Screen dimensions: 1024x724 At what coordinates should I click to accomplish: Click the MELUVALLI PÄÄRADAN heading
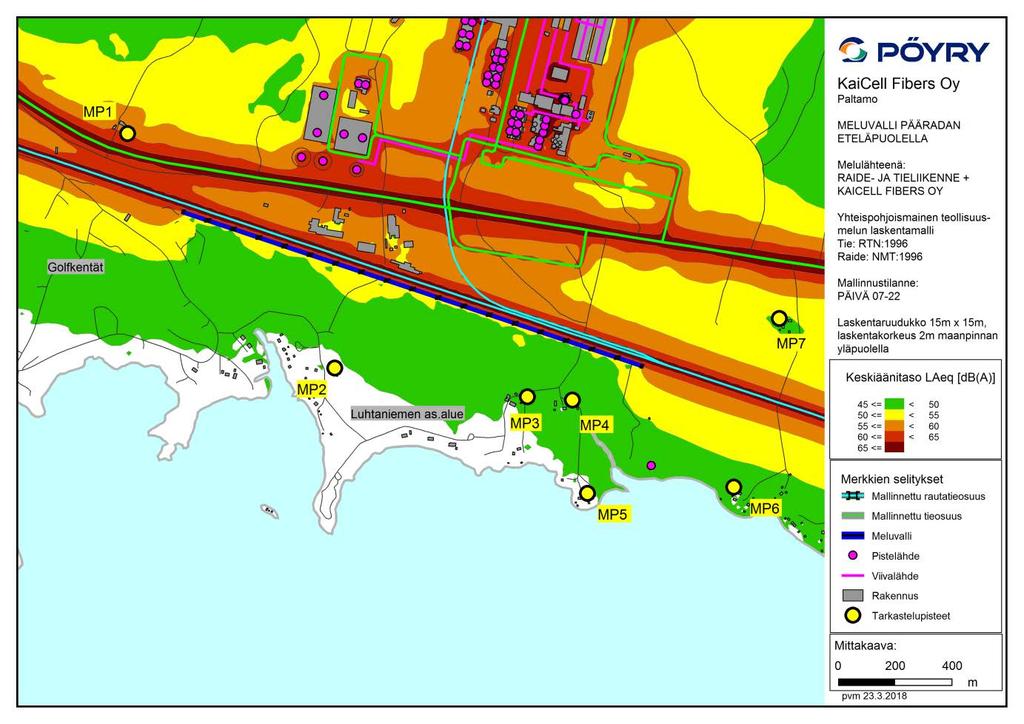(899, 125)
